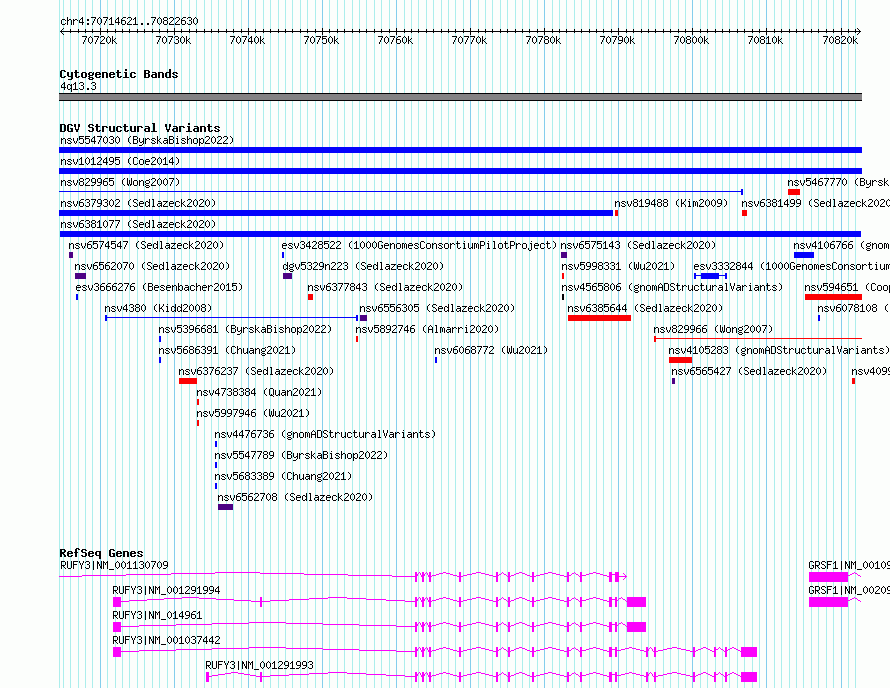Open the RUFY3|NM_001291993 transcript
This screenshot has height=688, width=890.
[259, 665]
